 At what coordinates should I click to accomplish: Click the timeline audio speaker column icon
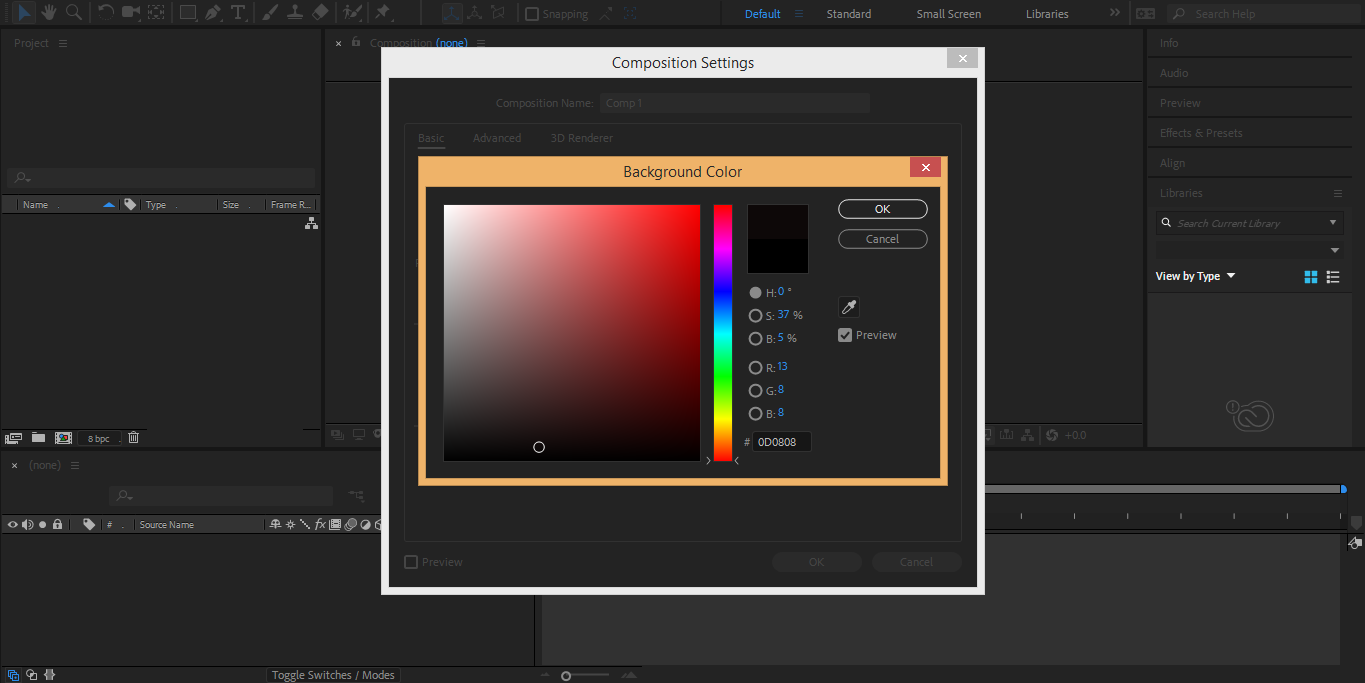click(x=28, y=524)
